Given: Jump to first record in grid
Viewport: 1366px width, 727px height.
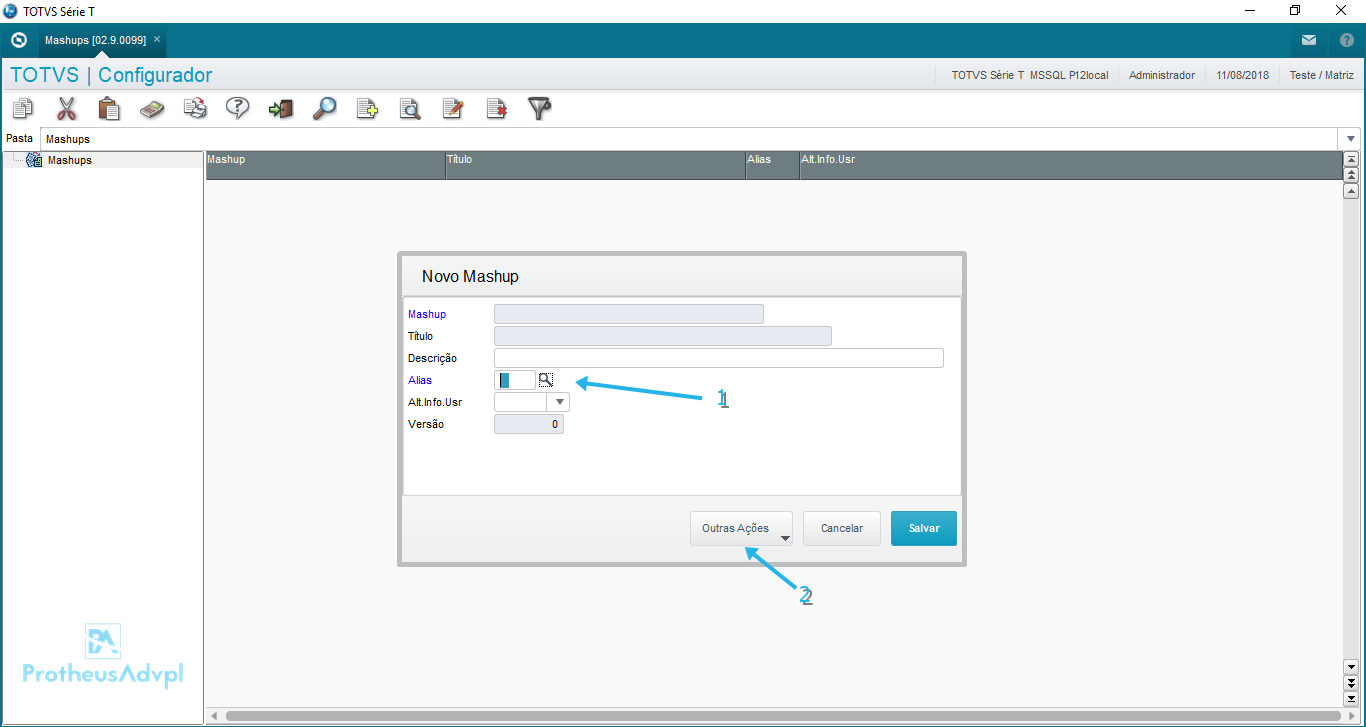Looking at the screenshot, I should (1351, 159).
